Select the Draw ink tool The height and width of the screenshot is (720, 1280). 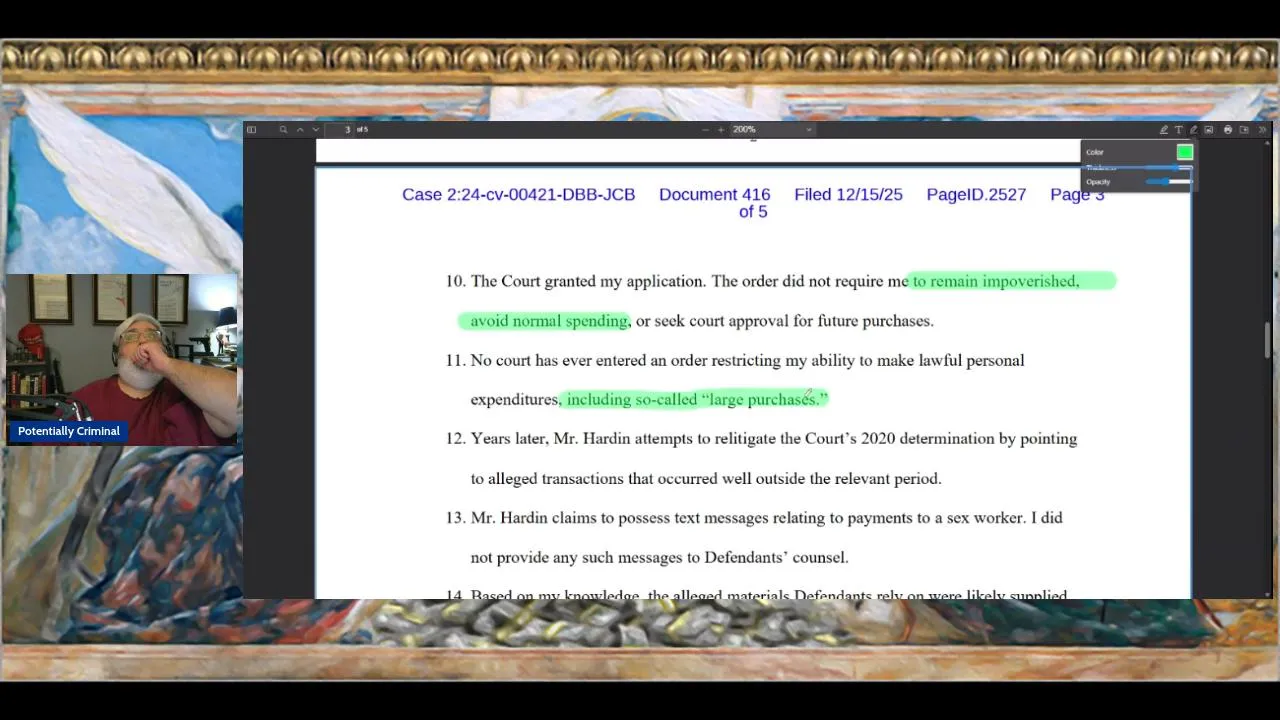pos(1193,130)
